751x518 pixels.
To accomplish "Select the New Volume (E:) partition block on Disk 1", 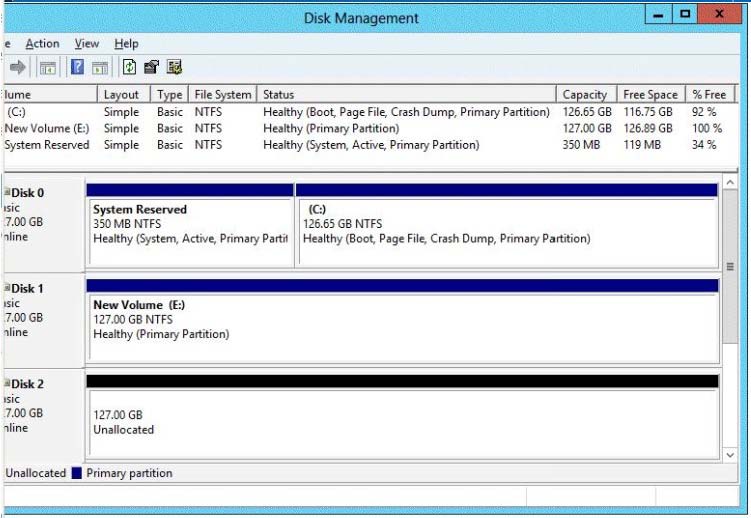I will (x=402, y=321).
